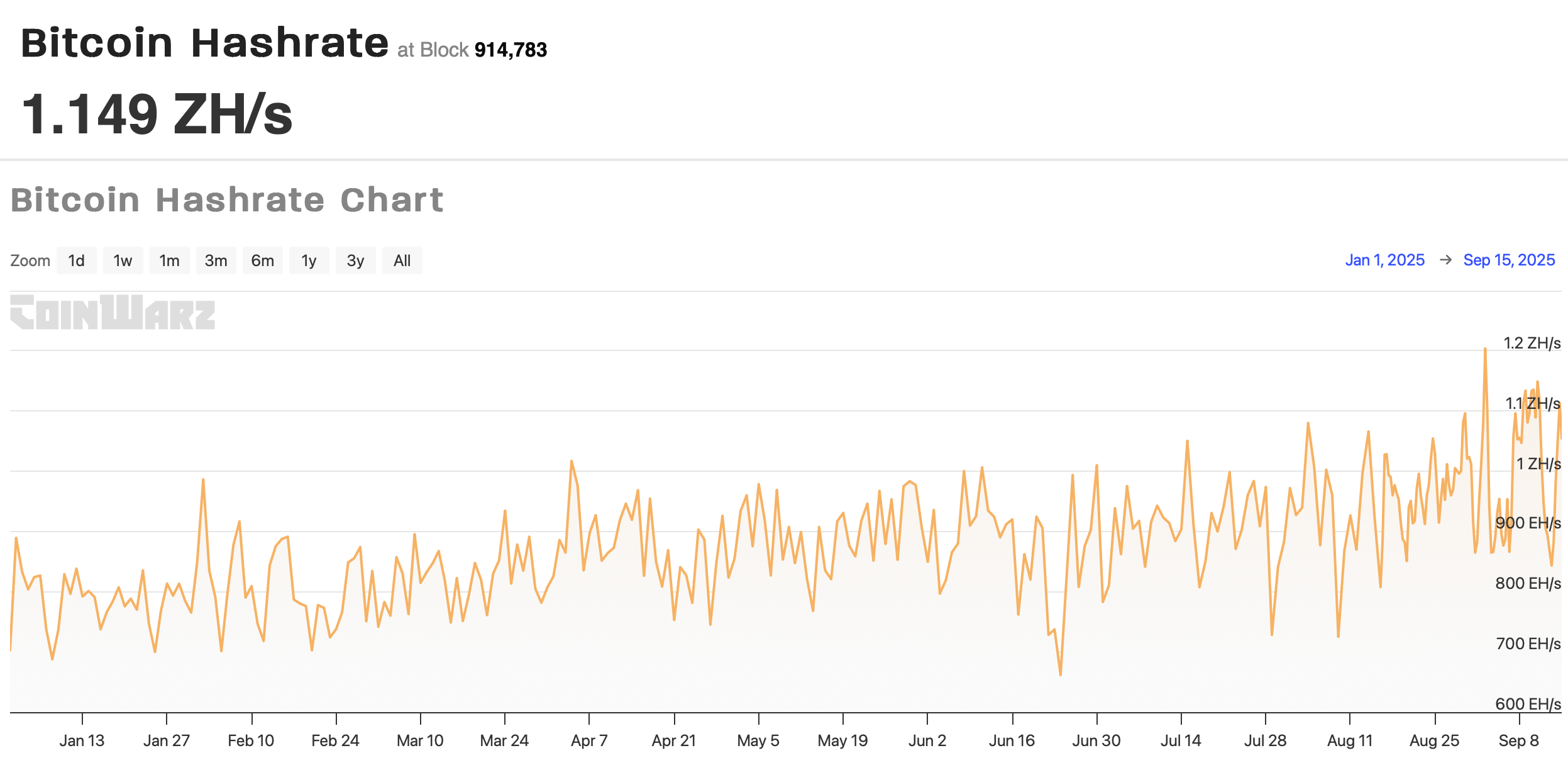Click the Feb 10 date label
1568x770 pixels.
click(x=251, y=740)
